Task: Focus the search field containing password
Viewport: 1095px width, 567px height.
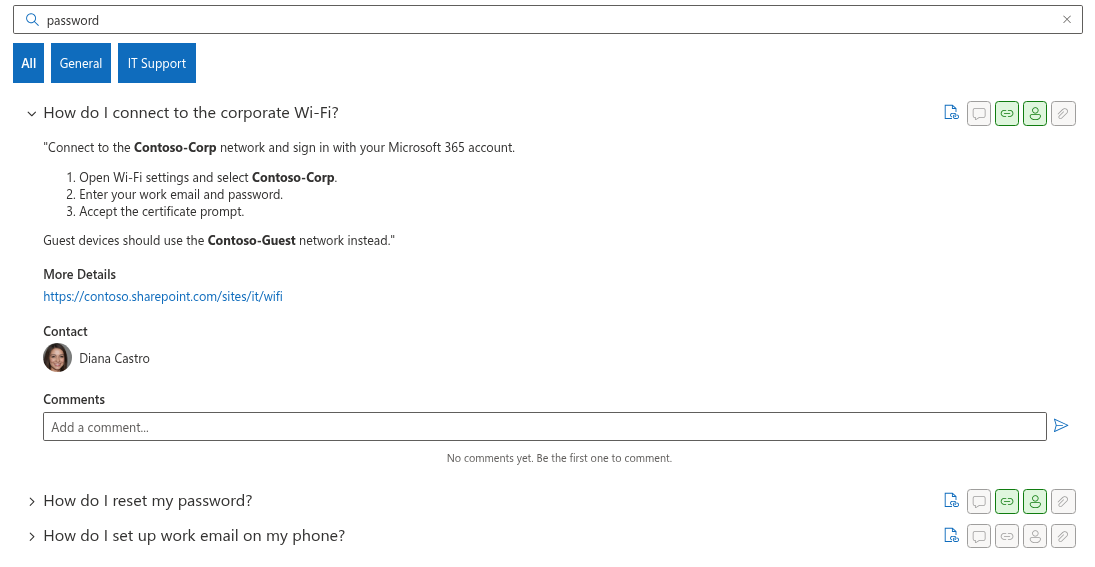Action: (x=548, y=20)
